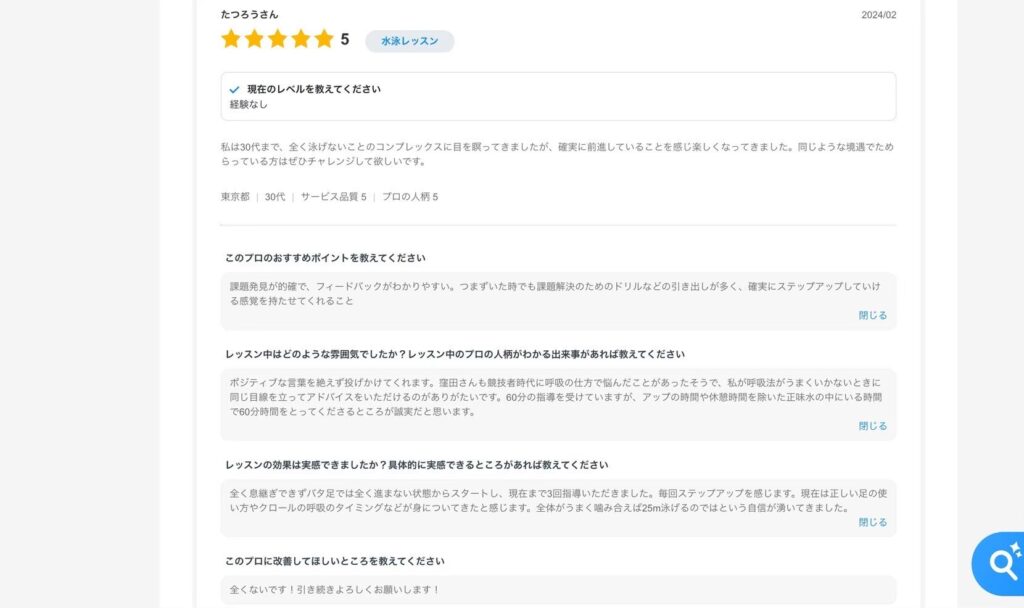The height and width of the screenshot is (608, 1024).
Task: Click the rating number 5 beside stars
Action: pos(345,40)
